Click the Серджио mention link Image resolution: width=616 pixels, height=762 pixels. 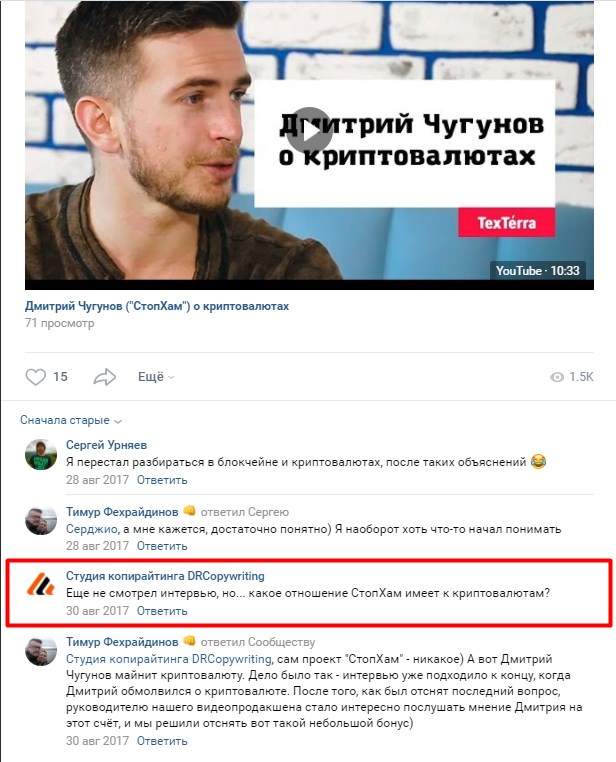click(91, 529)
